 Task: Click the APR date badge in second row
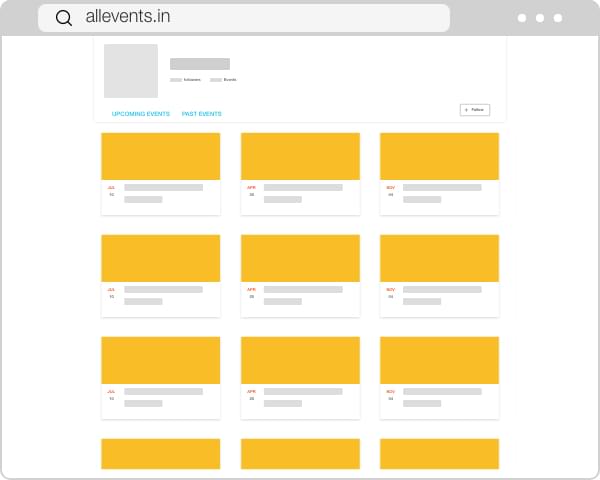point(252,293)
